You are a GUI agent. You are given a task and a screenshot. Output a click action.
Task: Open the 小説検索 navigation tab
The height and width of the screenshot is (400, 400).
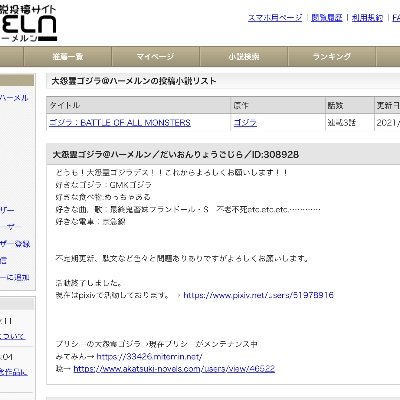point(244,57)
